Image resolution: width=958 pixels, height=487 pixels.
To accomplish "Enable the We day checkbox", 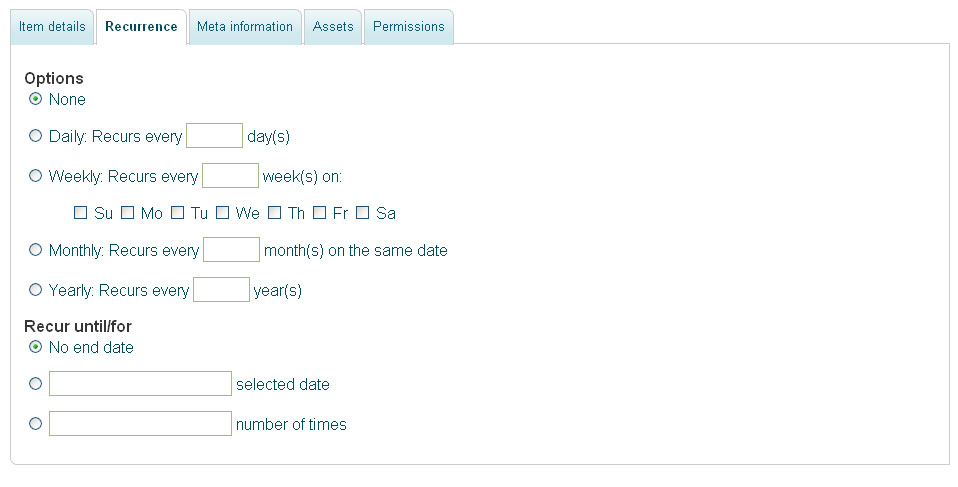I will [x=222, y=213].
